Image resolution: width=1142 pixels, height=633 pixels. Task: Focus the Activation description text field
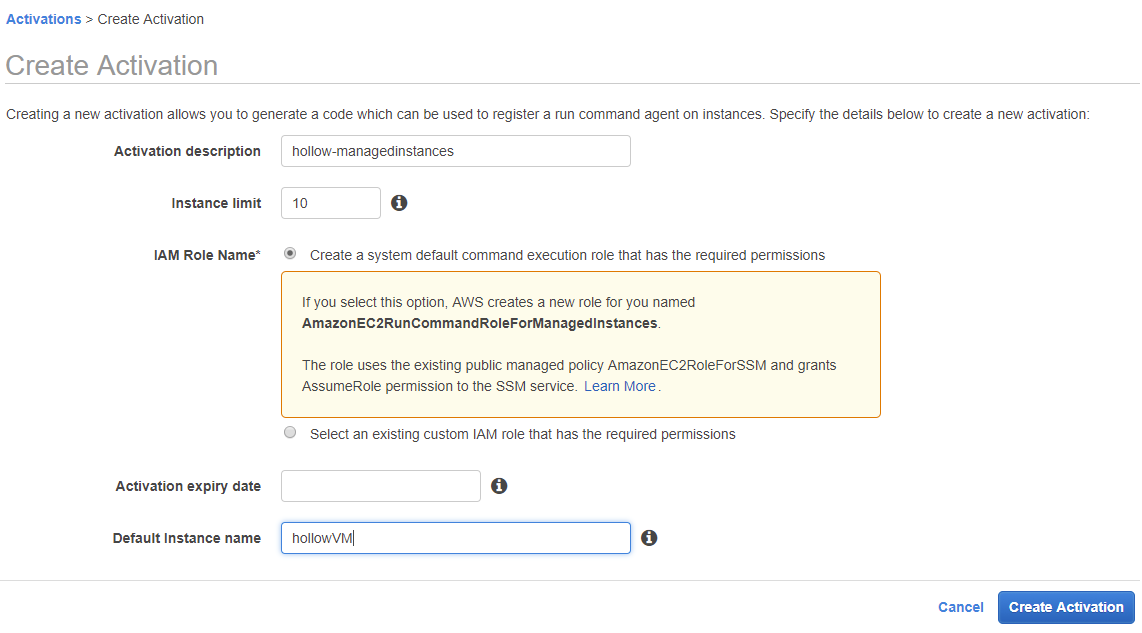(x=455, y=151)
